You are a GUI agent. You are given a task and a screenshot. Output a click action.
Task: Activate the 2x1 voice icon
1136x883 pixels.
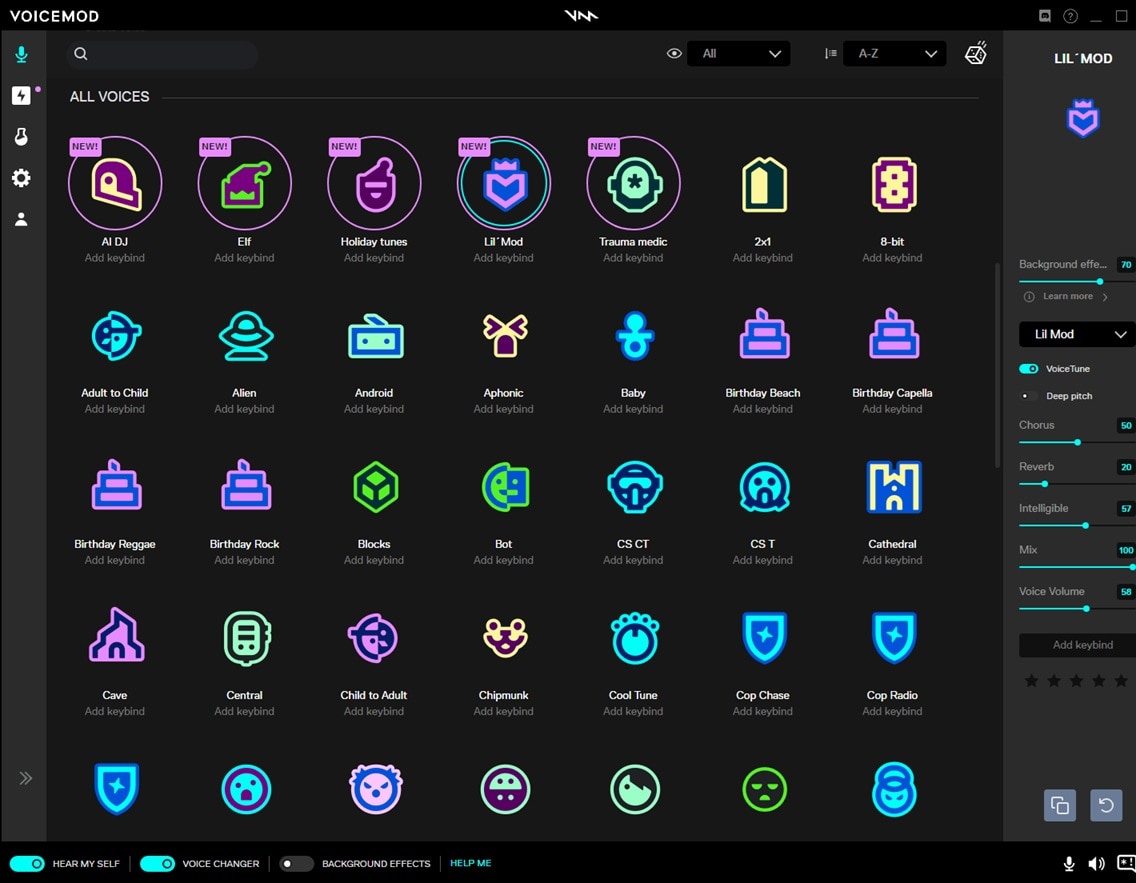(x=764, y=184)
